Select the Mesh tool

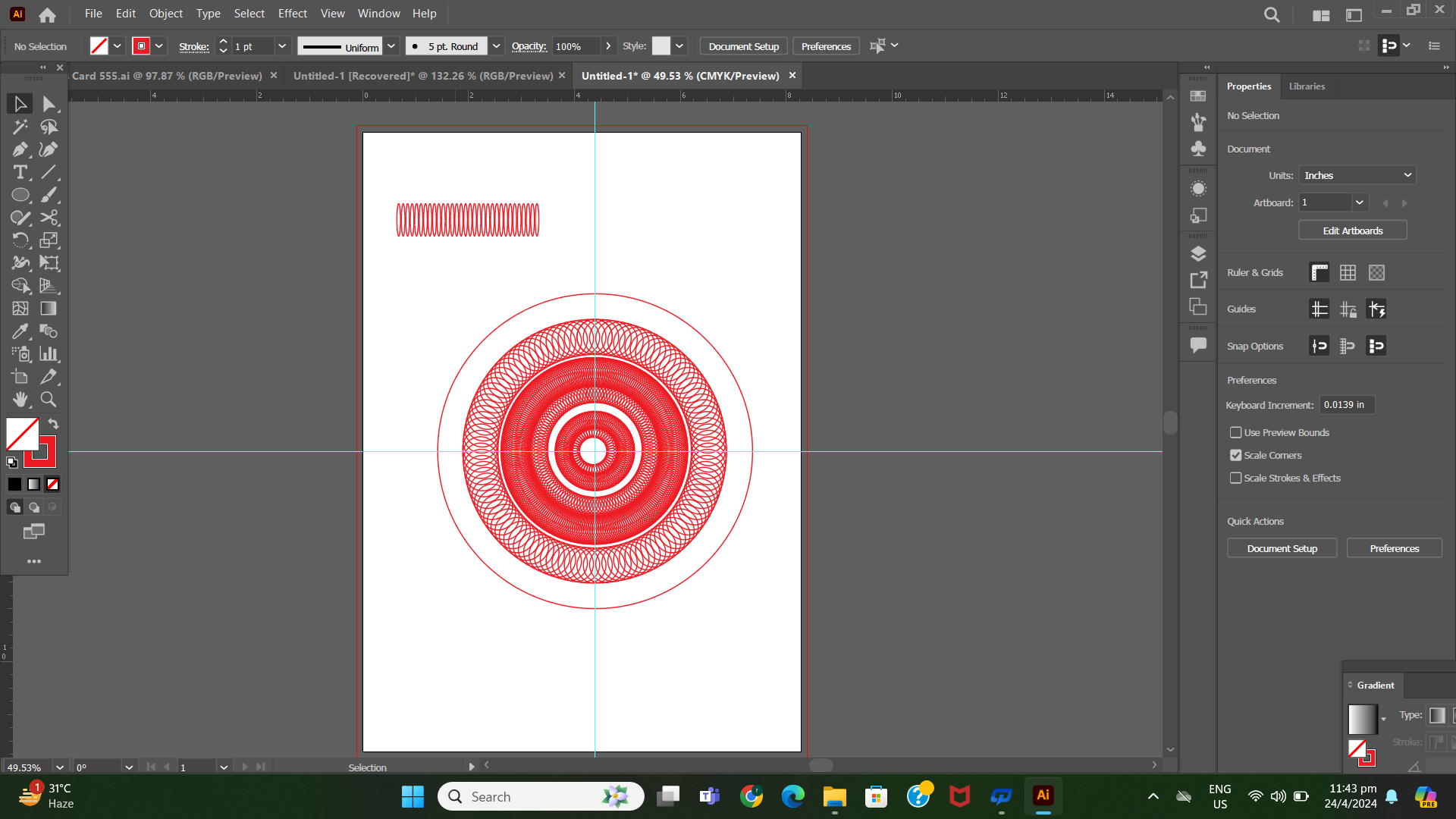point(20,309)
